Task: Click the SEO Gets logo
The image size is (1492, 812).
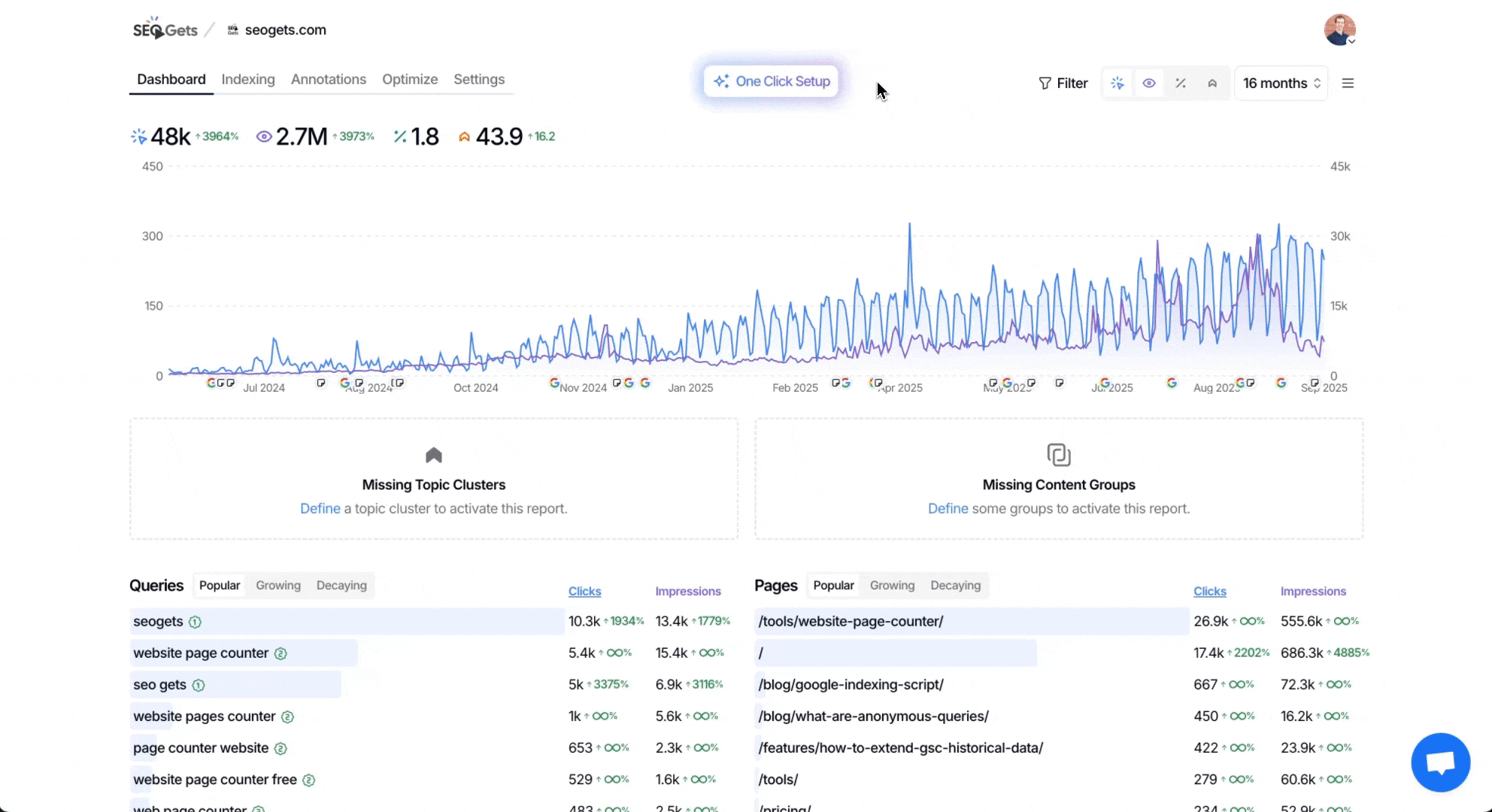Action: coord(165,30)
